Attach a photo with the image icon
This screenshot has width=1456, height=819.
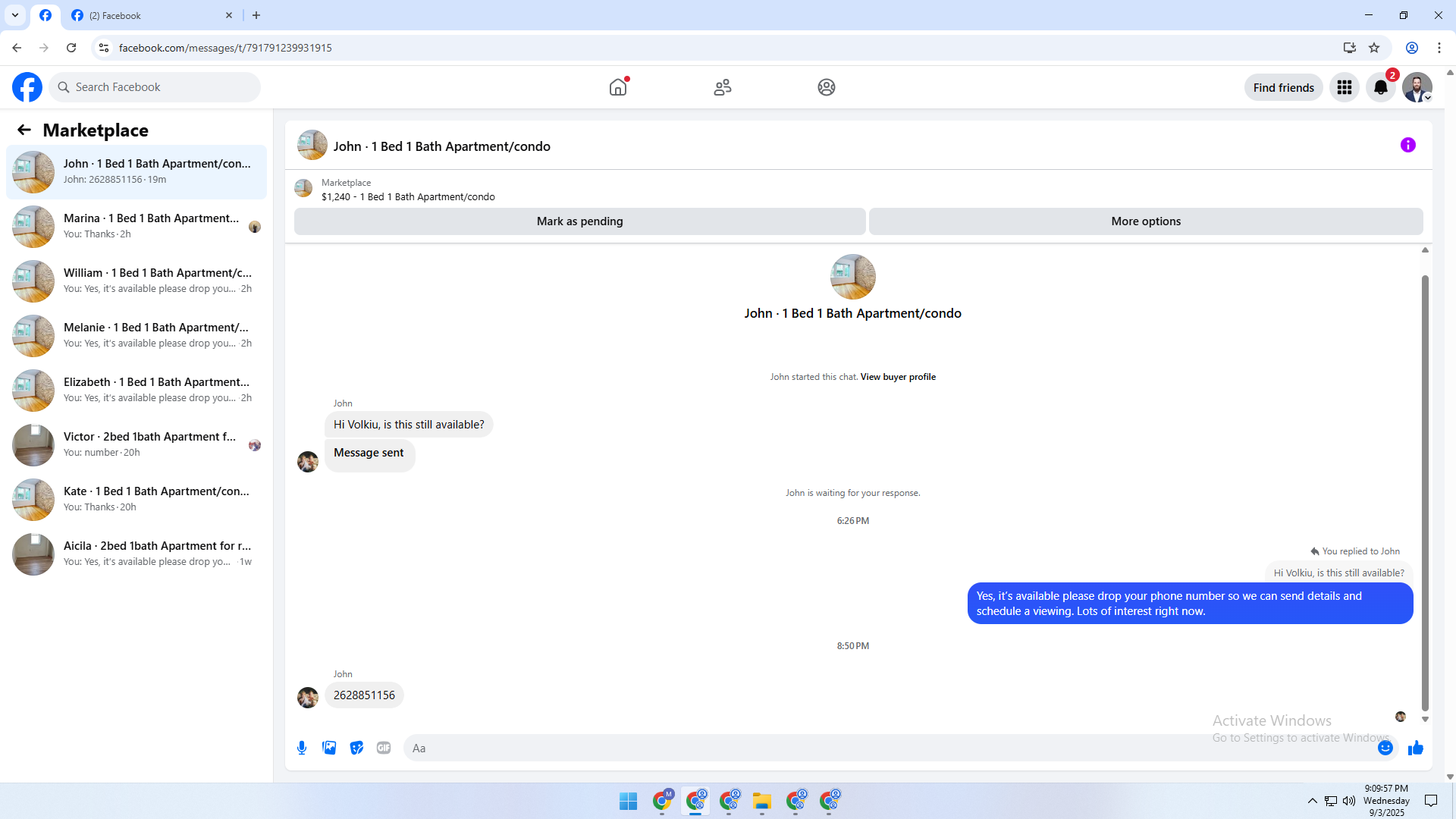(x=329, y=748)
